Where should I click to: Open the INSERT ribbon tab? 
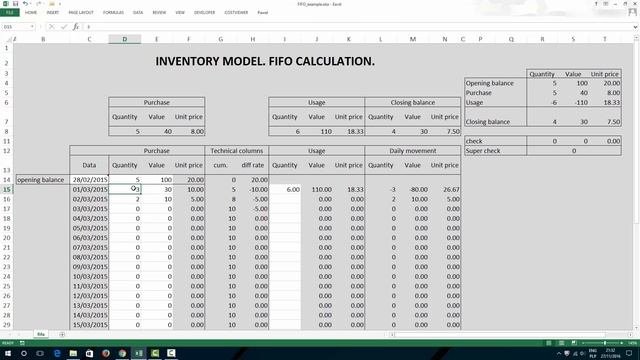(53, 13)
